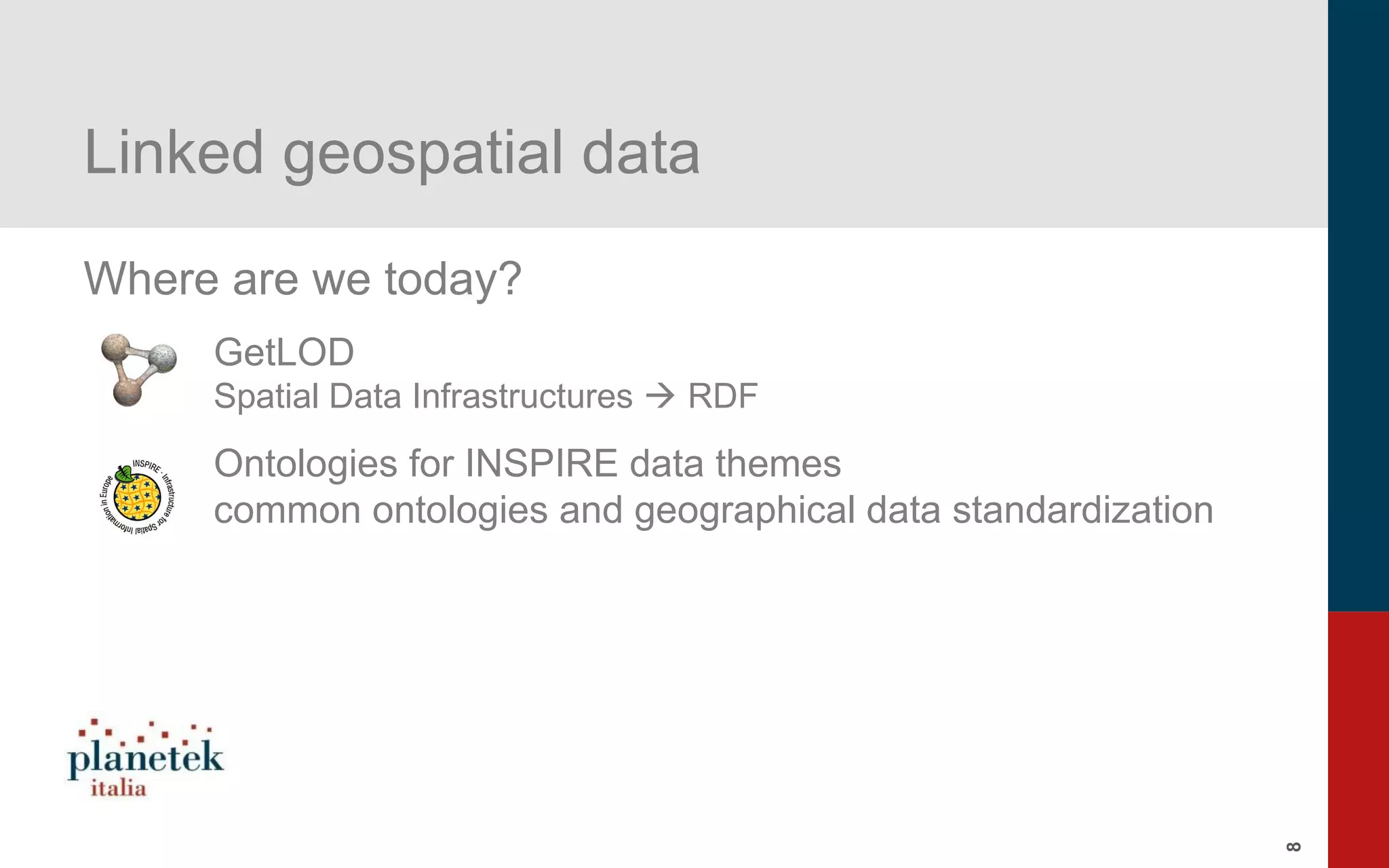Click the word RDF

723,396
